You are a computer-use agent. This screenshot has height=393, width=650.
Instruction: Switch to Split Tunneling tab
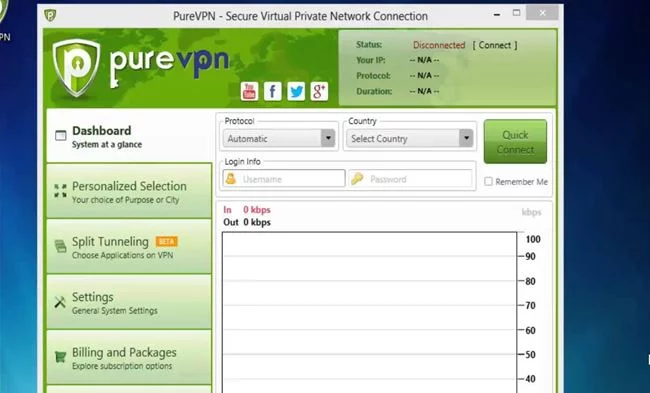click(x=129, y=246)
